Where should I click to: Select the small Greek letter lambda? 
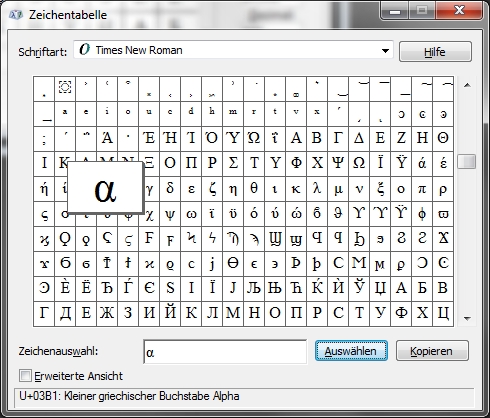click(317, 189)
